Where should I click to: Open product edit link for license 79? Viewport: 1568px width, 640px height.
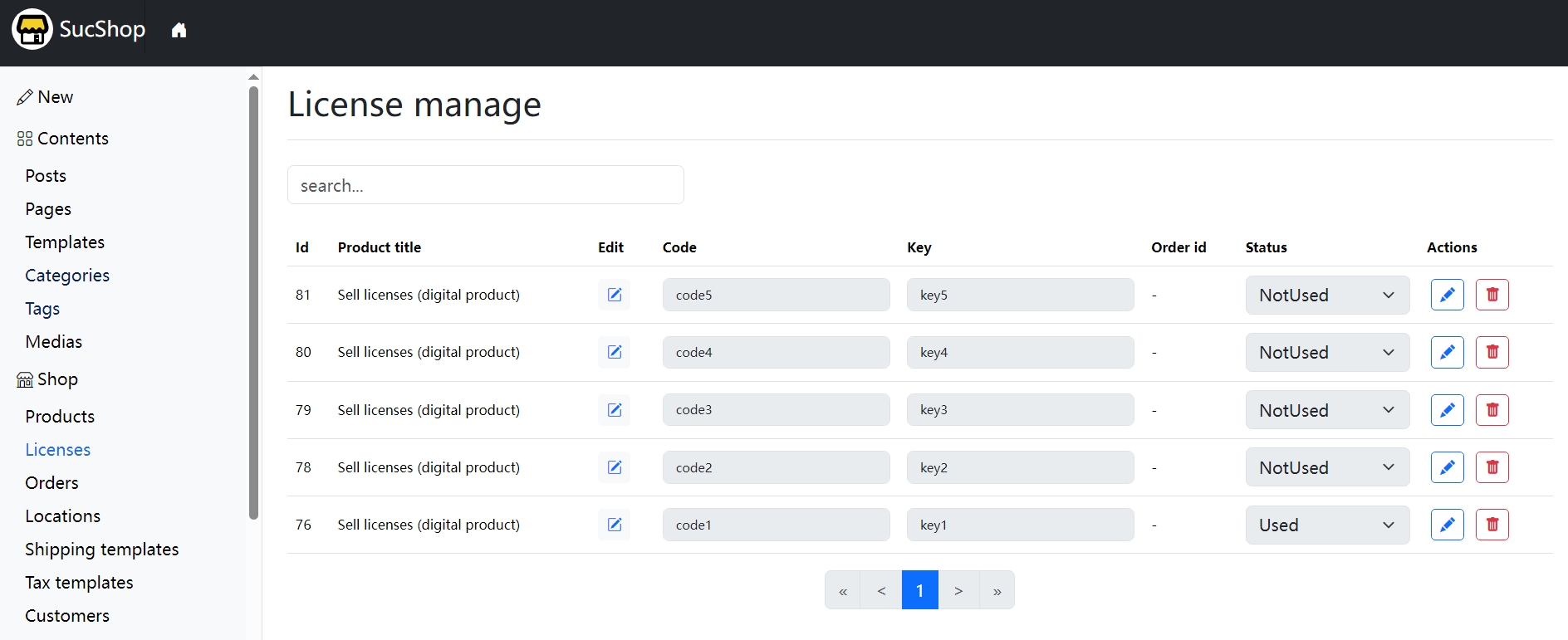pos(614,410)
